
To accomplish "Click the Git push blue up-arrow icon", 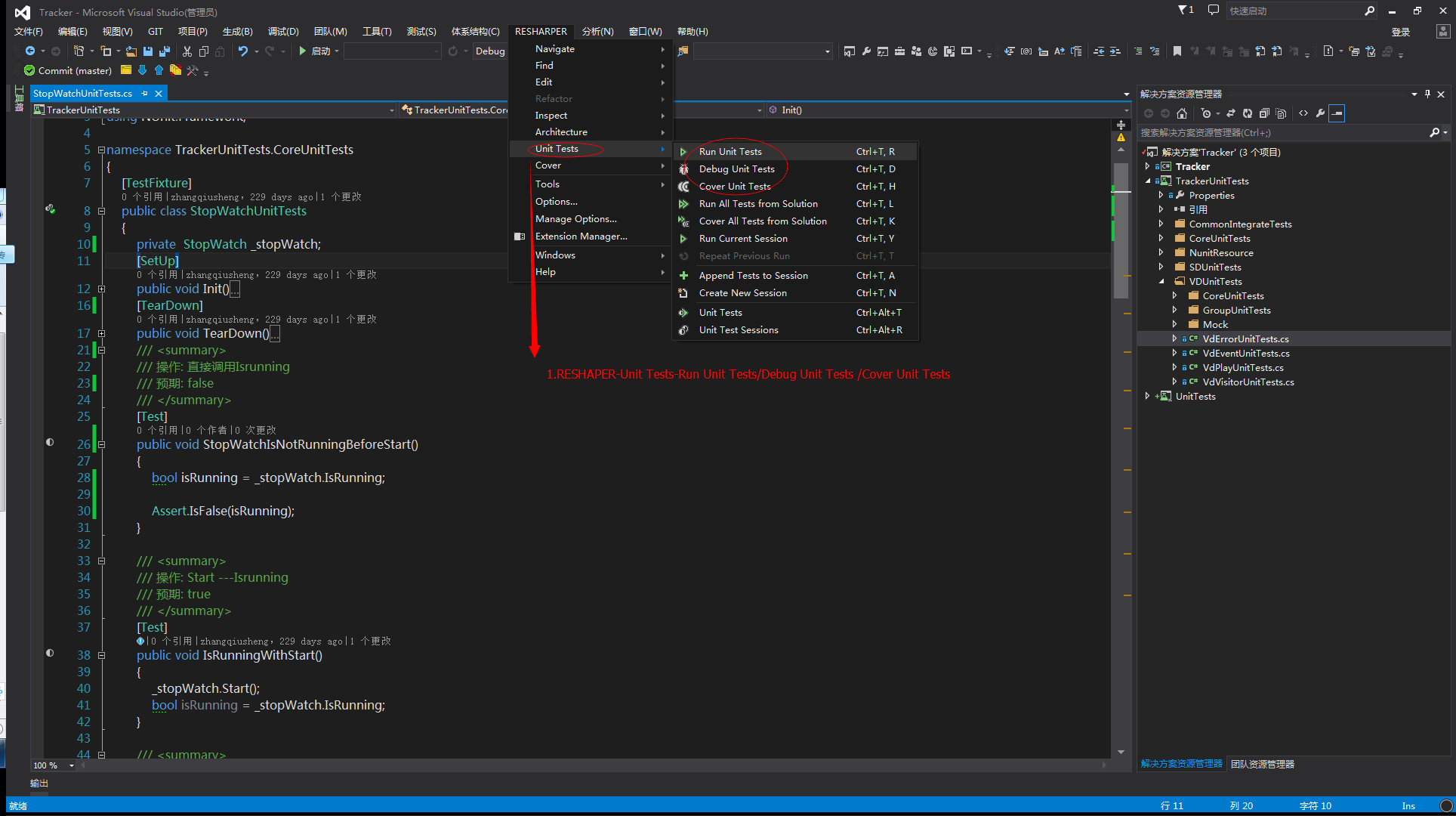I will click(159, 70).
